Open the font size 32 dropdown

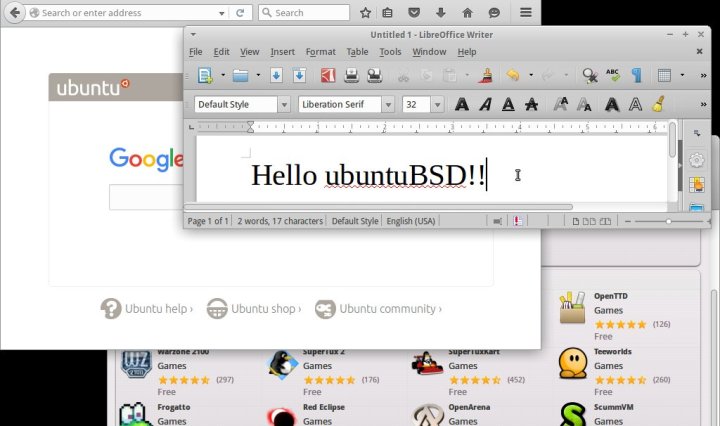(439, 104)
